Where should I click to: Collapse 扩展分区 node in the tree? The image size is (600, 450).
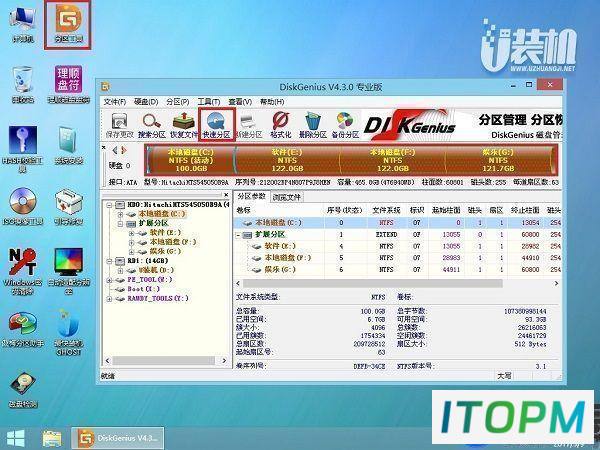(121, 223)
